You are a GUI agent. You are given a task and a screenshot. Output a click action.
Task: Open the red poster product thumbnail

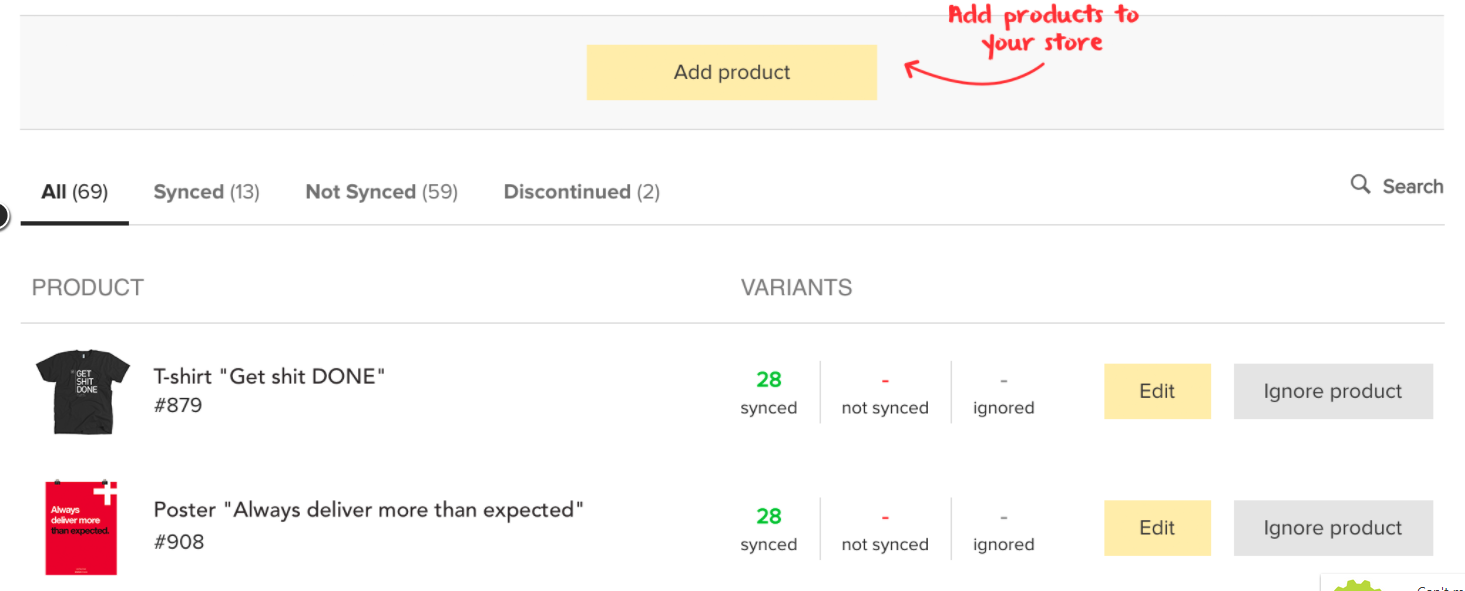pos(81,528)
